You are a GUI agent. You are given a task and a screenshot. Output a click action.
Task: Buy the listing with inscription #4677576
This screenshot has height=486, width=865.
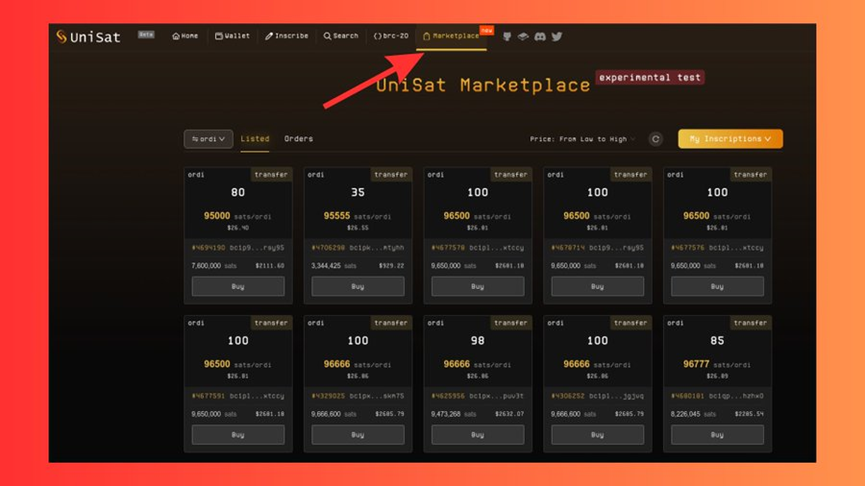click(x=717, y=286)
